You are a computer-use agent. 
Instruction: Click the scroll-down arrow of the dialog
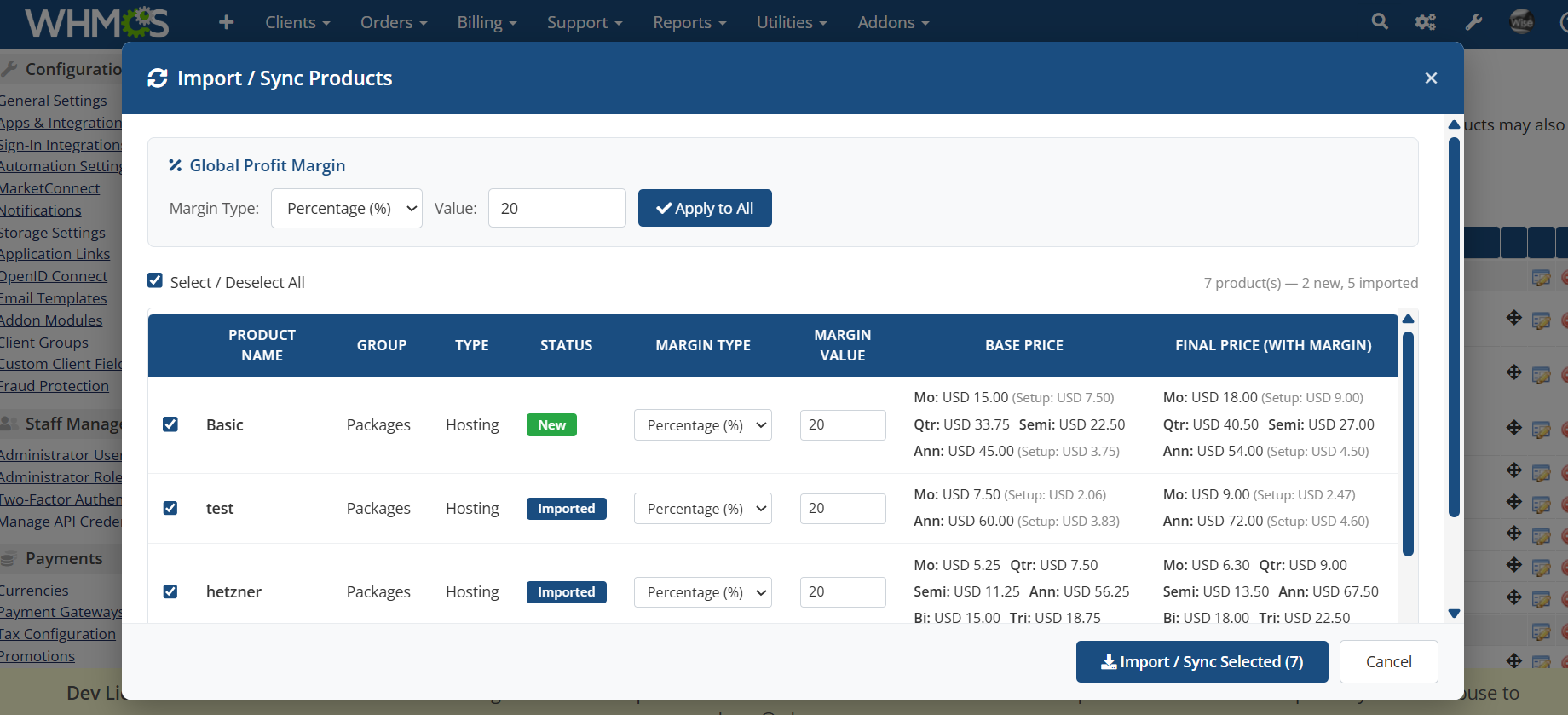[1454, 614]
